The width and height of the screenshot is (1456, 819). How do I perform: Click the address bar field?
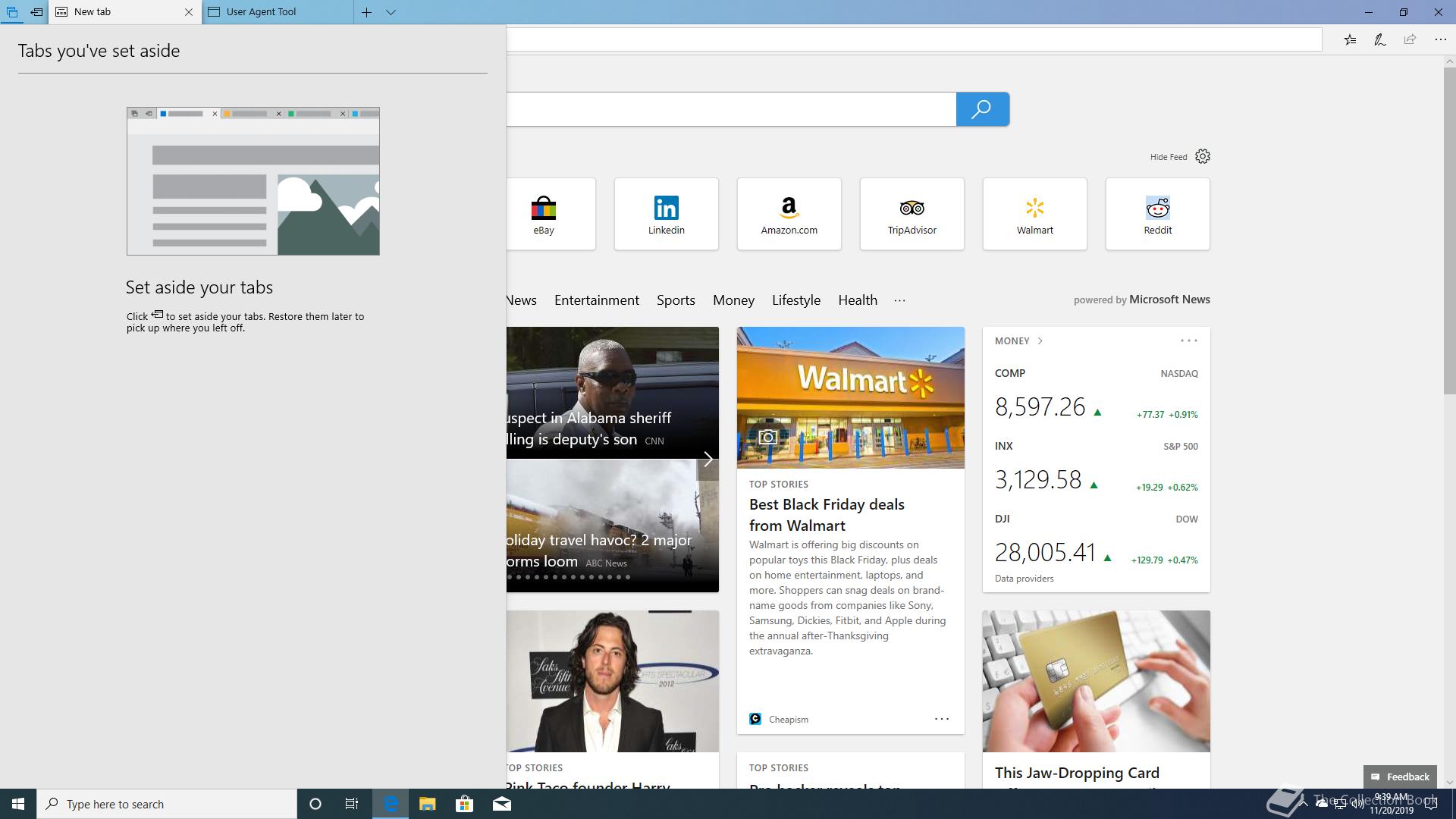pyautogui.click(x=914, y=40)
